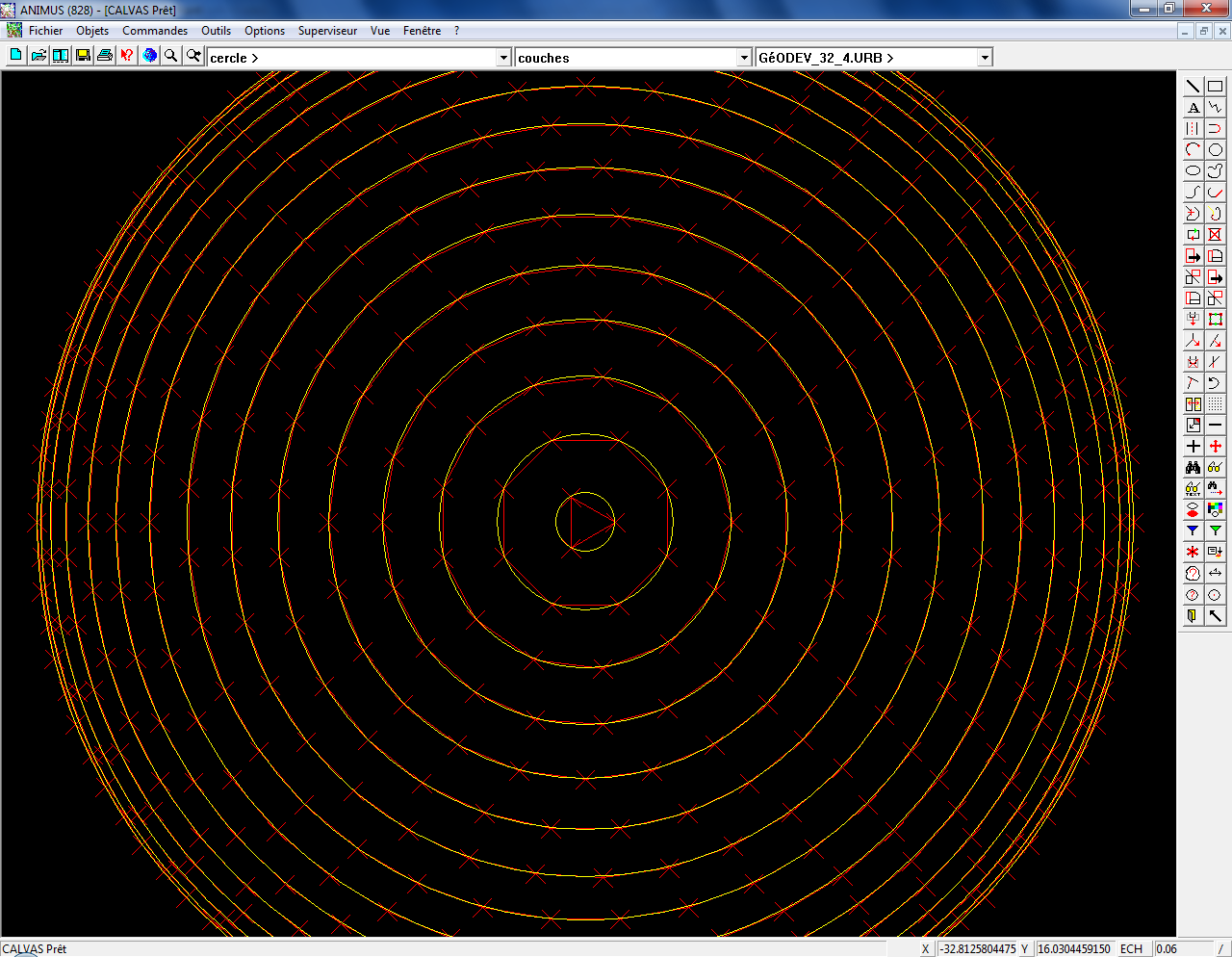Select the red four-way move arrows tool
The height and width of the screenshot is (957, 1232).
pyautogui.click(x=1216, y=447)
